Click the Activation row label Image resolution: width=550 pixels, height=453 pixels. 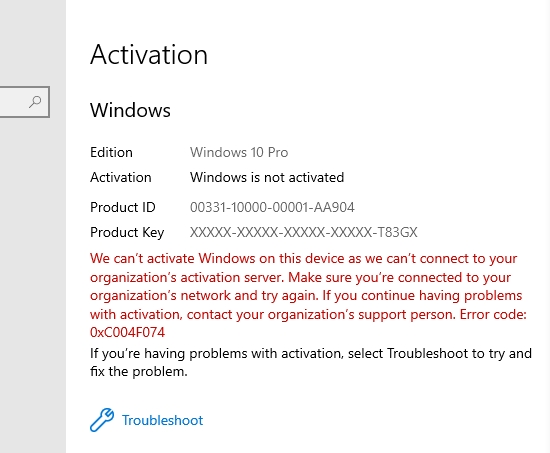click(121, 177)
